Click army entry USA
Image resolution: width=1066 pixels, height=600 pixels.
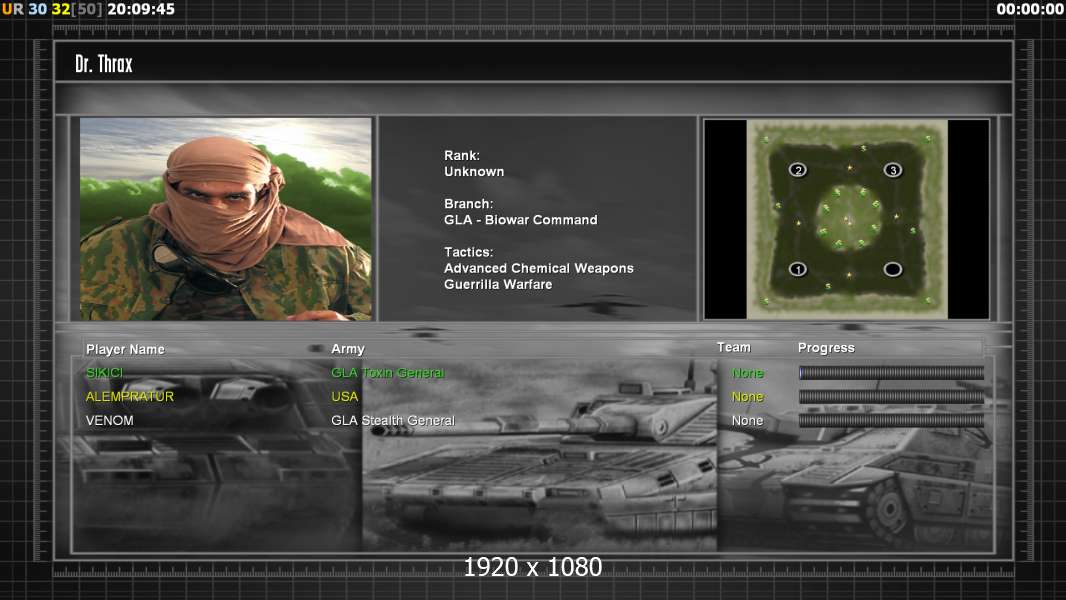point(345,396)
